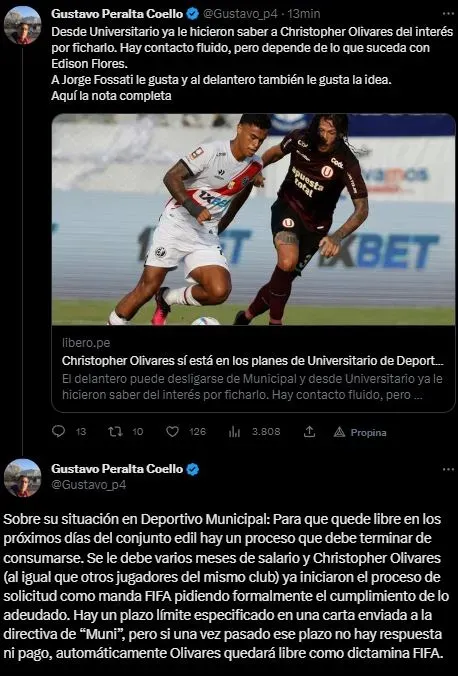458x676 pixels.
Task: Click the profile avatar of second tweet
Action: pyautogui.click(x=22, y=478)
